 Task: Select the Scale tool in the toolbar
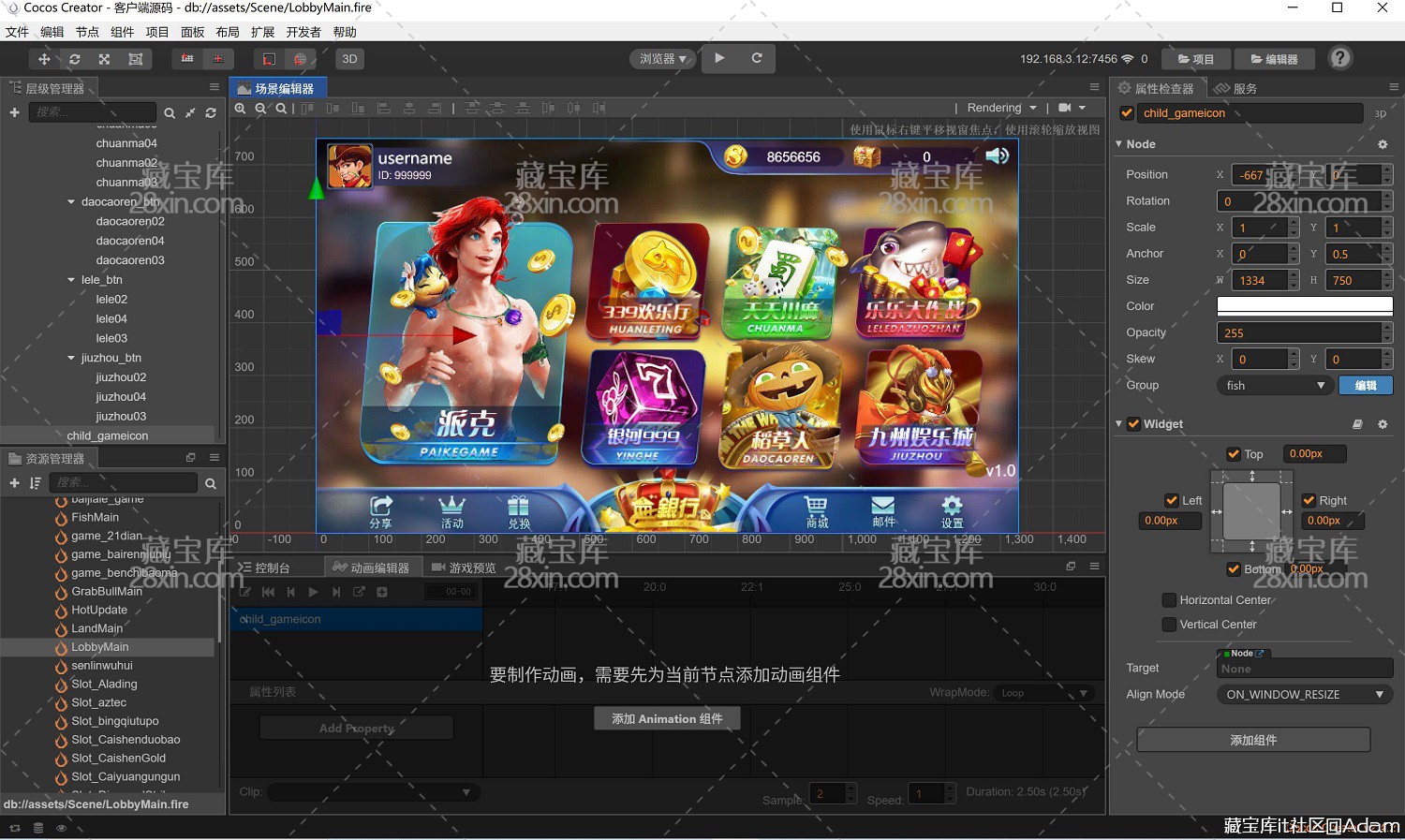[x=104, y=58]
